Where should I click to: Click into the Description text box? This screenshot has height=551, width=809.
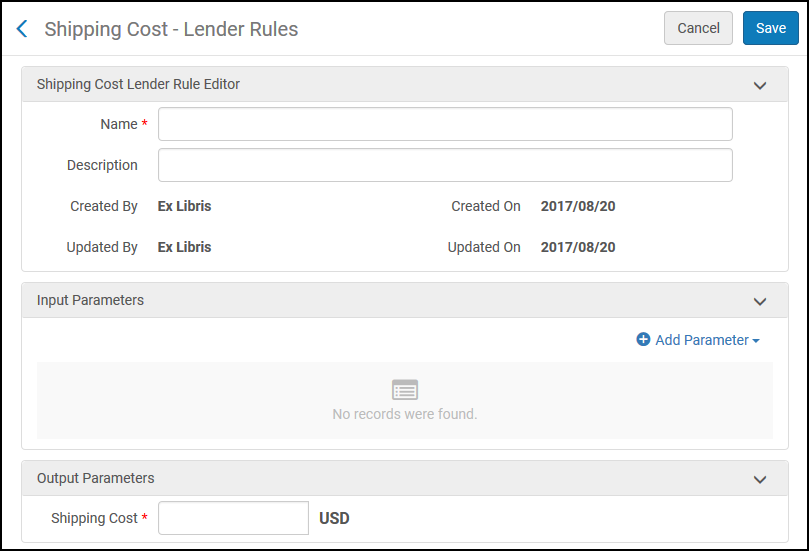pyautogui.click(x=445, y=165)
